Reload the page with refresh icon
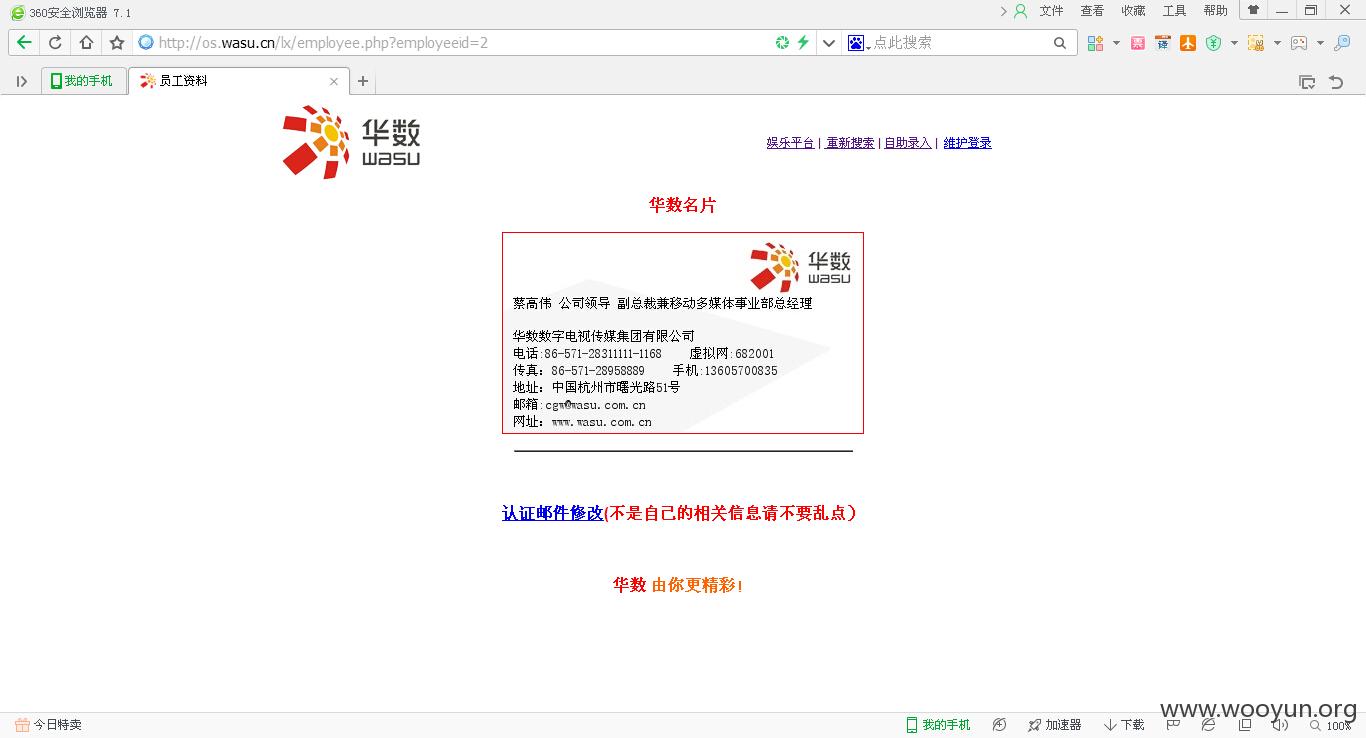 [x=55, y=43]
